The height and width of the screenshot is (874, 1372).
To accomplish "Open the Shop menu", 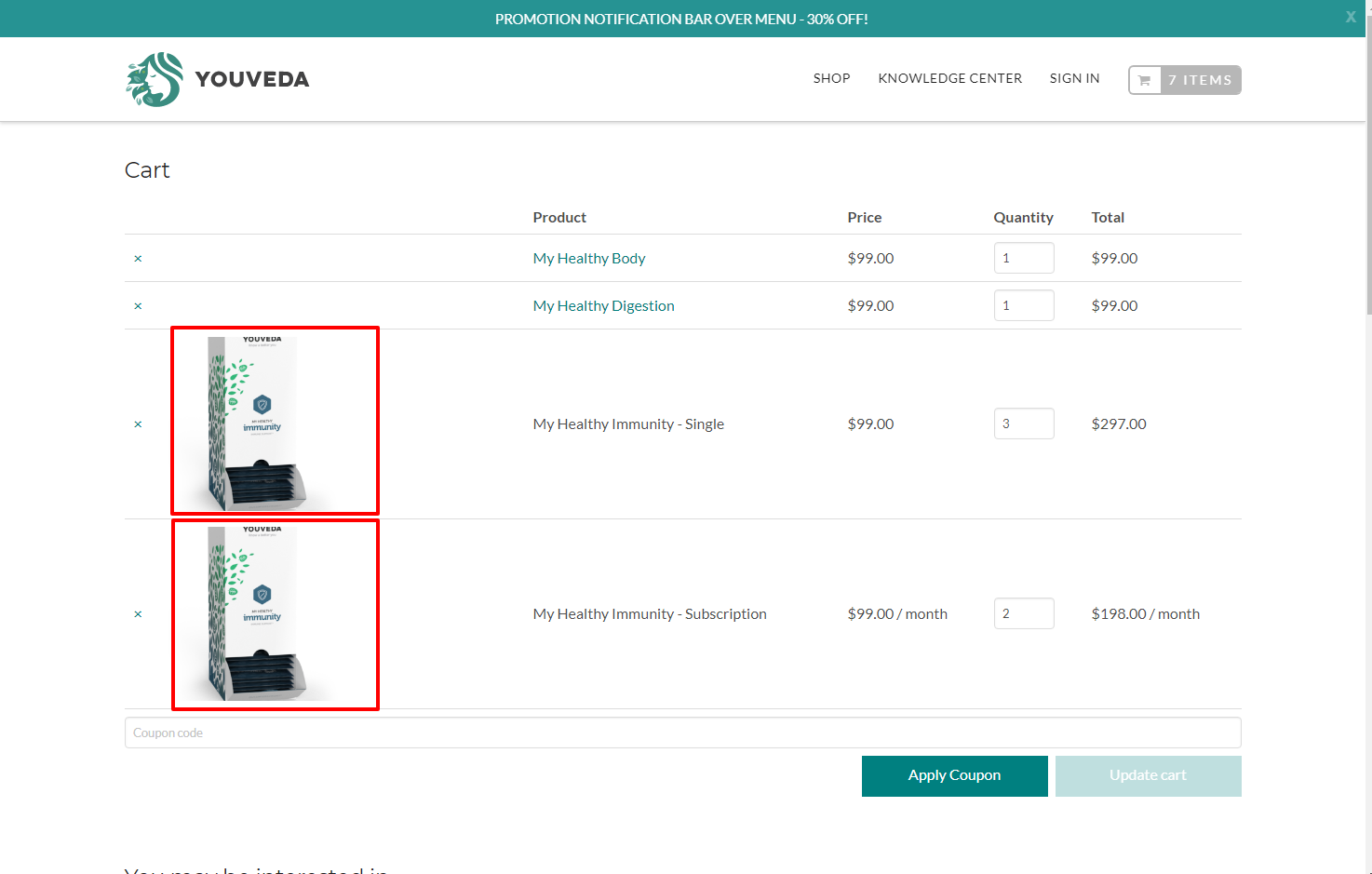I will coord(831,78).
